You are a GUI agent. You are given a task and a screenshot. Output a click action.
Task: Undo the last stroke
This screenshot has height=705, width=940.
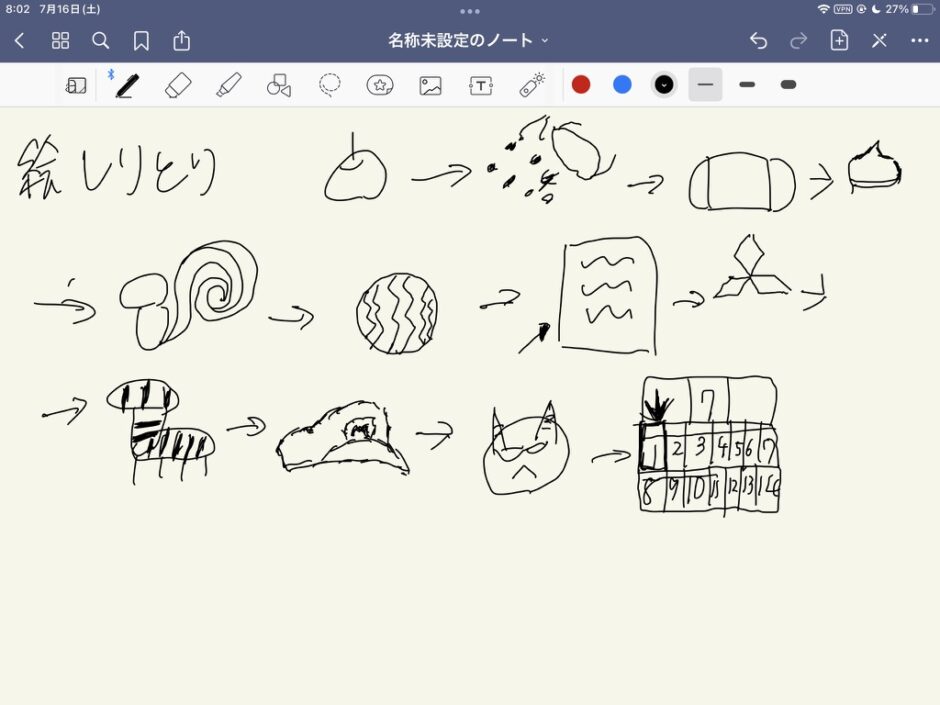(x=758, y=40)
